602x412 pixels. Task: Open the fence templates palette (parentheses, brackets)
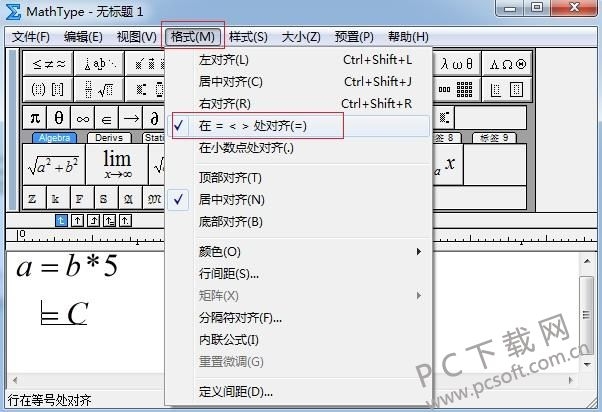(x=48, y=89)
